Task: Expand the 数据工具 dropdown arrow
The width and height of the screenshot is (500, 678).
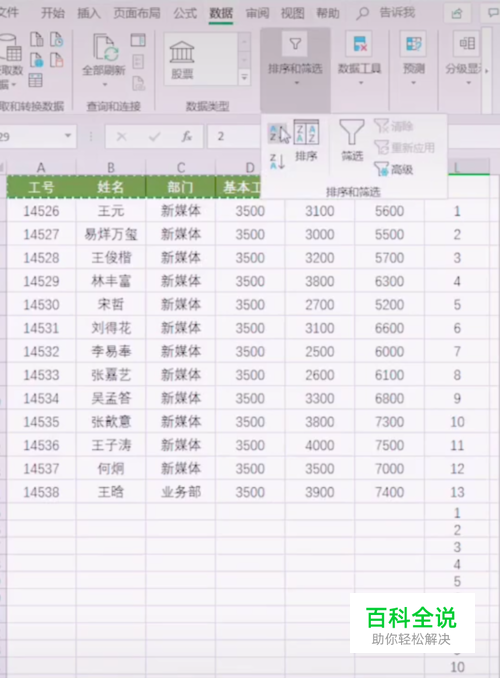Action: (361, 82)
